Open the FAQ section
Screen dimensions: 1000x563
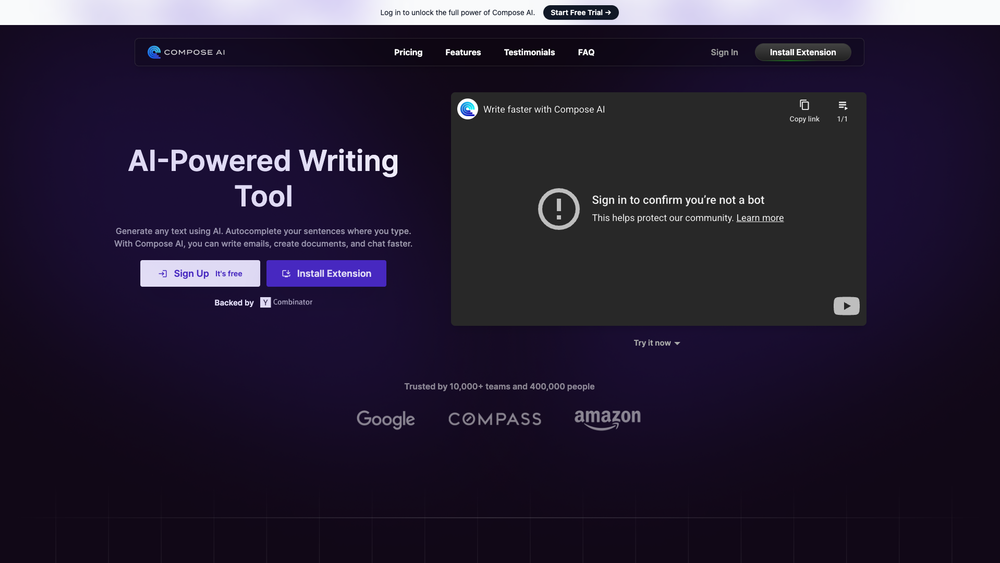[x=586, y=52]
